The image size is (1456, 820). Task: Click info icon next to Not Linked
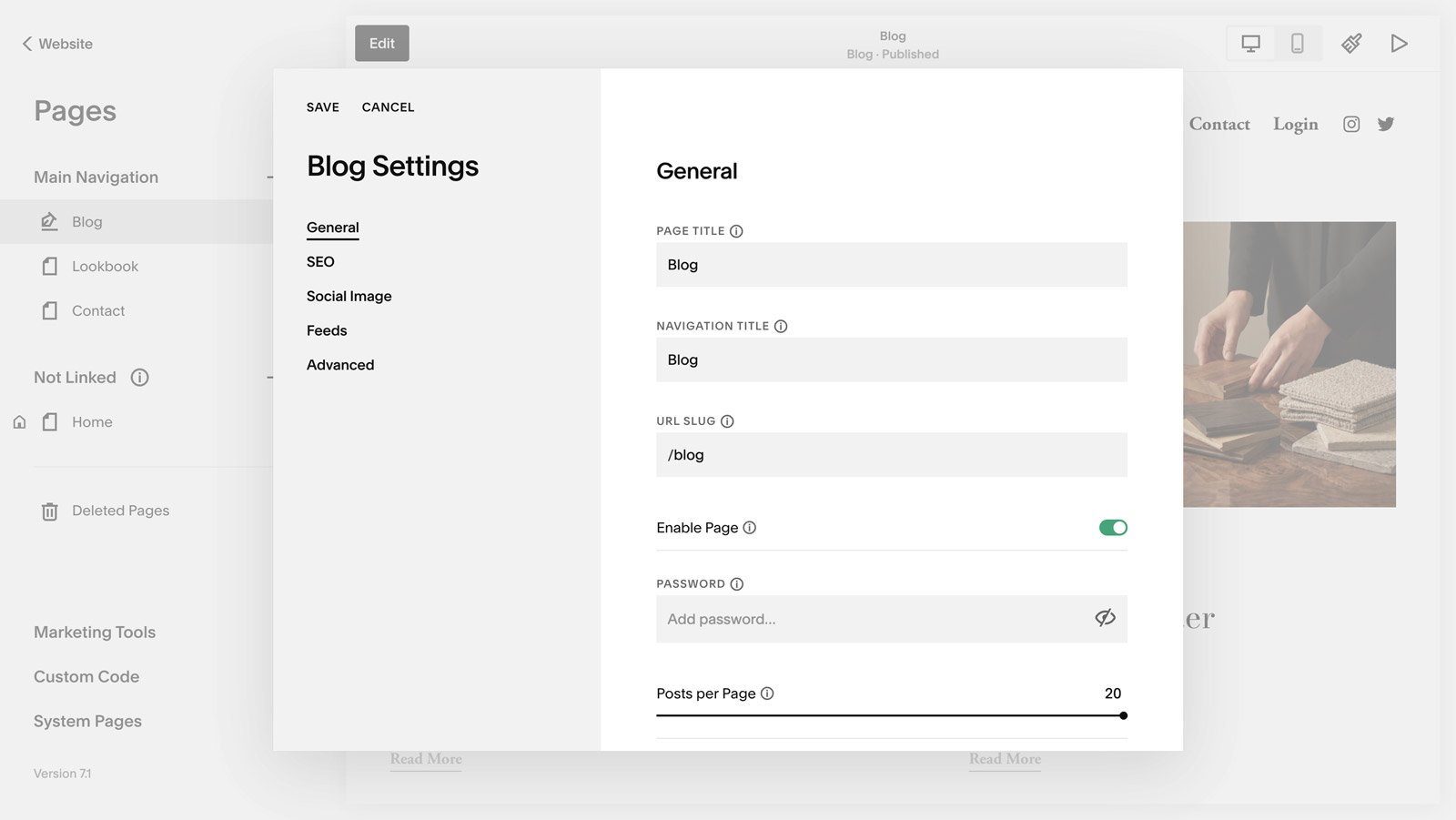point(139,378)
